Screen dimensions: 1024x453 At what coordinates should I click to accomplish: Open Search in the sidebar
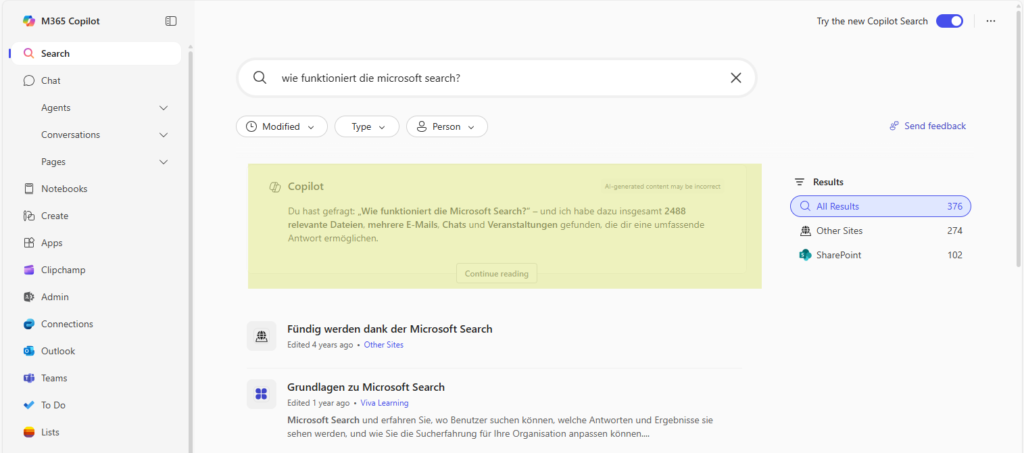(x=95, y=54)
